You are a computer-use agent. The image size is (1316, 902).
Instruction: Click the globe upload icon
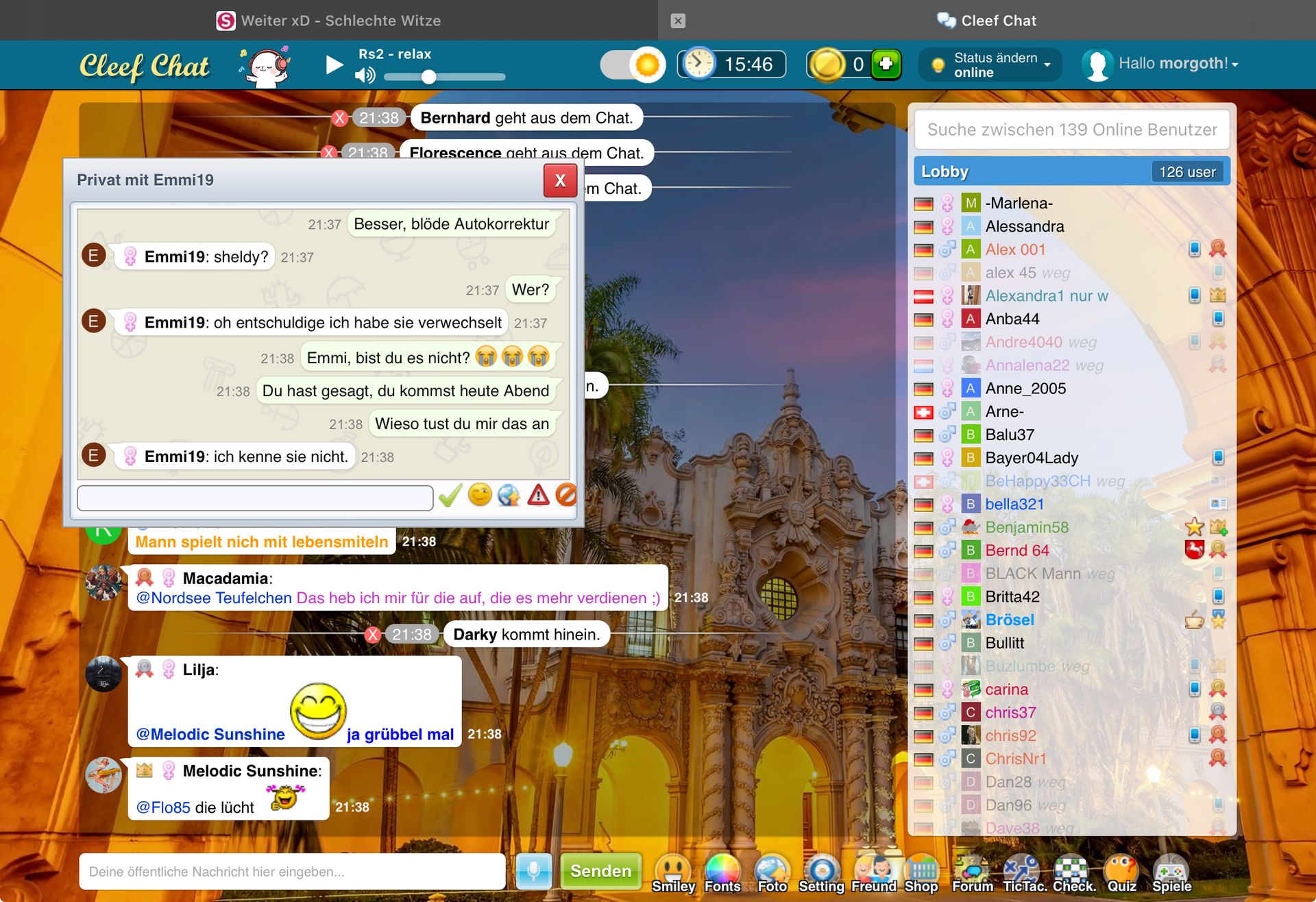509,495
